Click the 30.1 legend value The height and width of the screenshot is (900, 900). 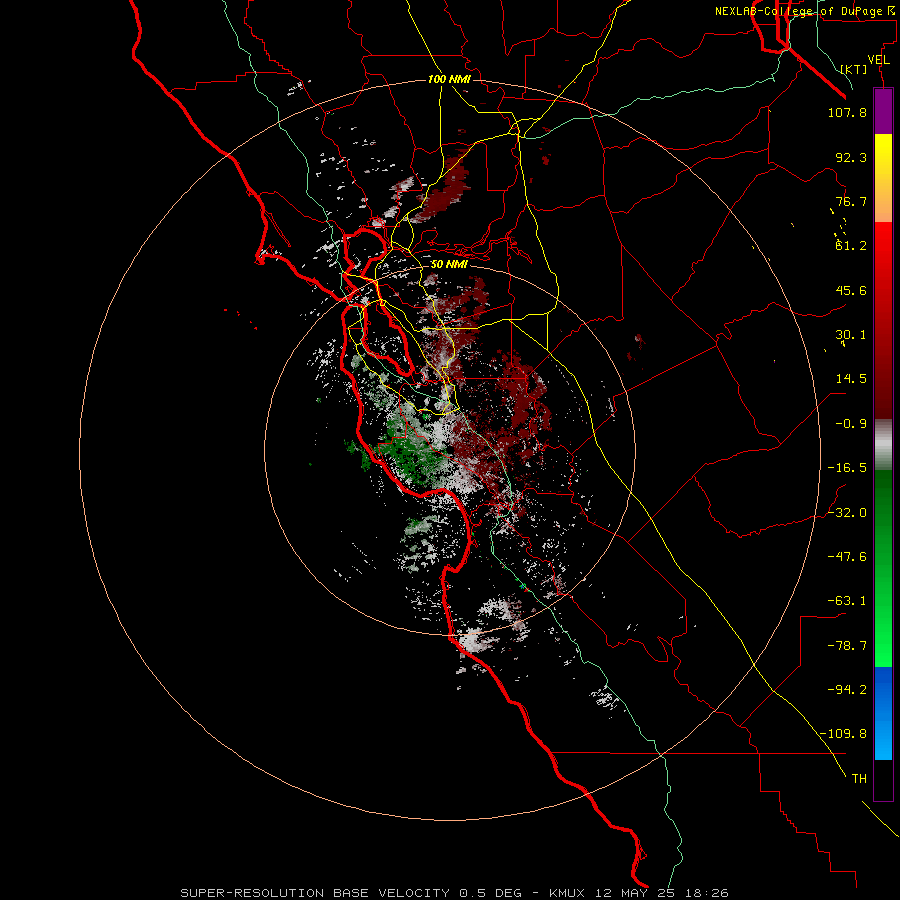point(851,335)
